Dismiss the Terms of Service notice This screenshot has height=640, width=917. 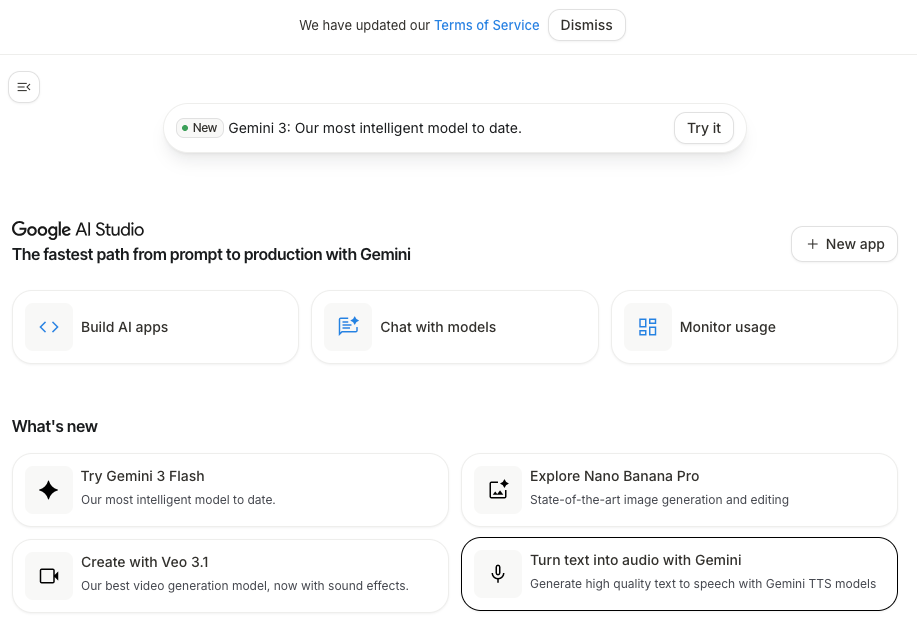pyautogui.click(x=586, y=25)
